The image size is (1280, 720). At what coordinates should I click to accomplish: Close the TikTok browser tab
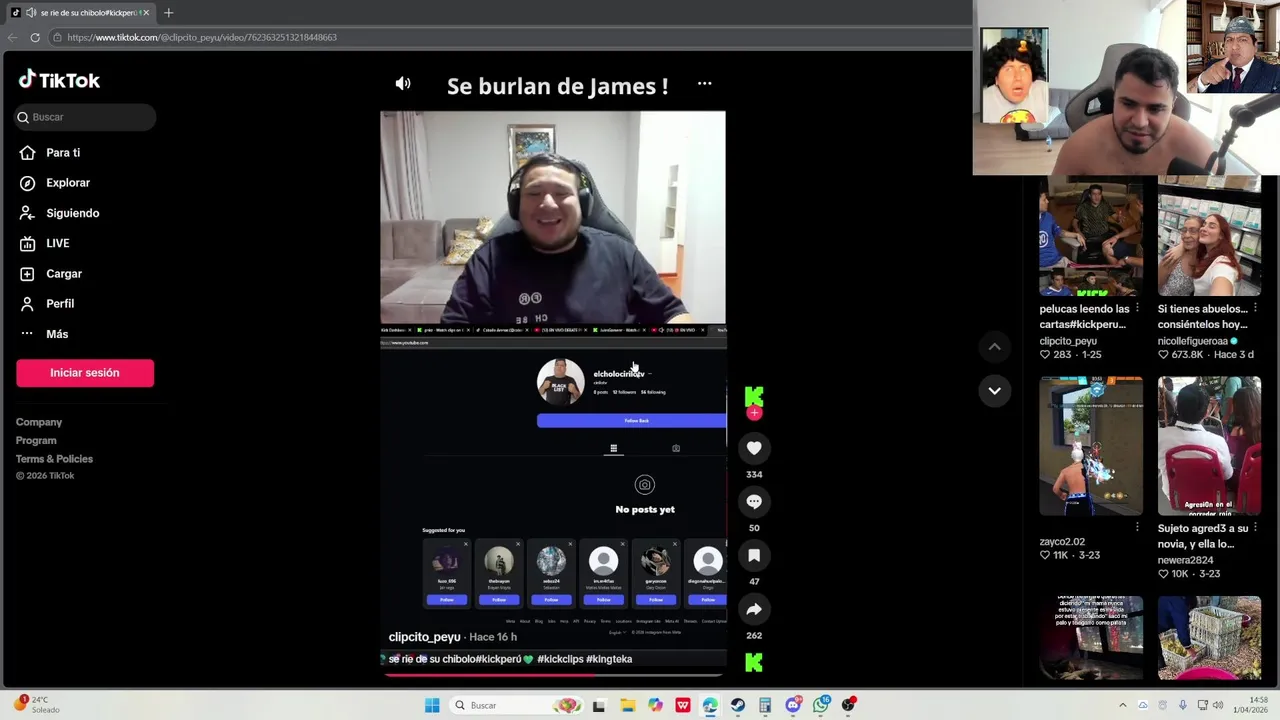[145, 13]
